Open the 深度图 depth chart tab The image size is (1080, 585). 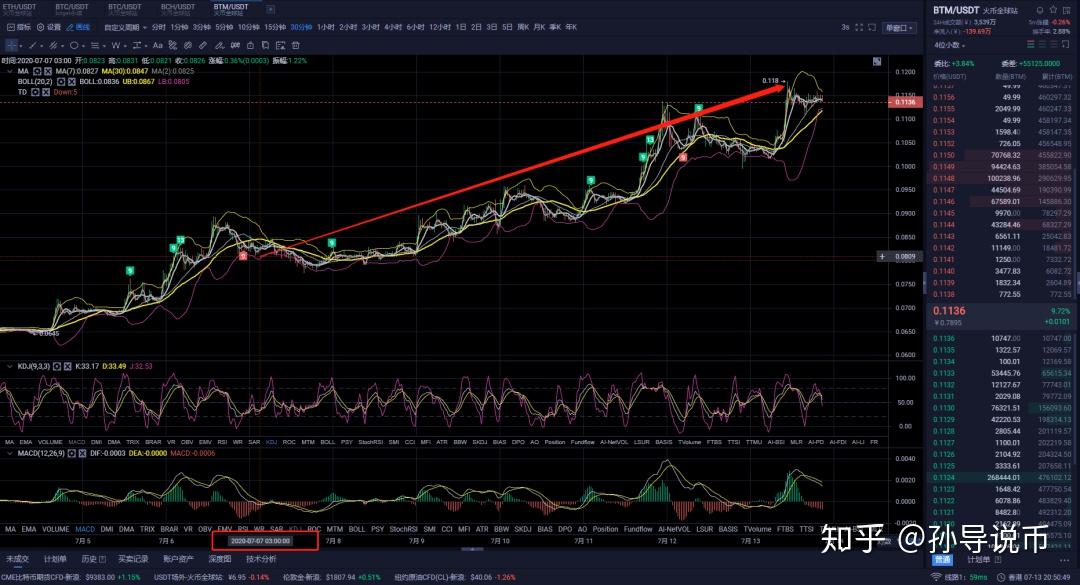click(x=220, y=559)
